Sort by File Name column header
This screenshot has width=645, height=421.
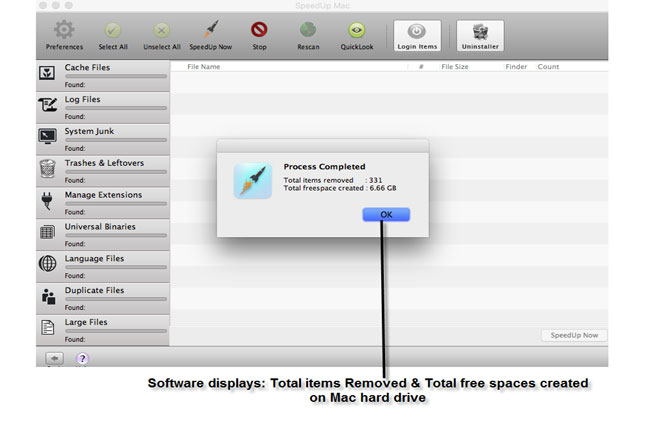pyautogui.click(x=204, y=67)
